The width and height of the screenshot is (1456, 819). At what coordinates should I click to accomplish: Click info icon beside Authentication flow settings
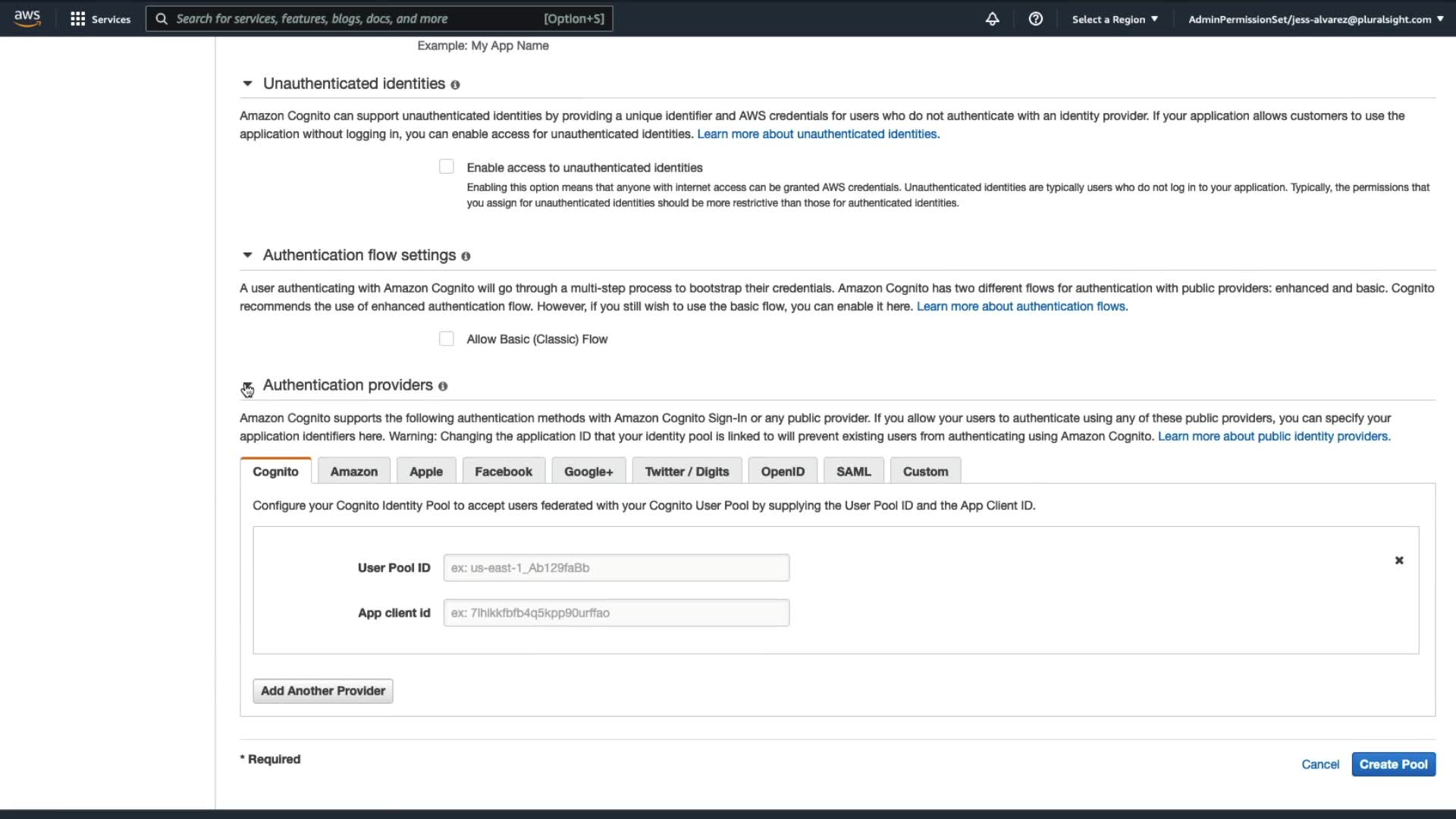pyautogui.click(x=466, y=256)
